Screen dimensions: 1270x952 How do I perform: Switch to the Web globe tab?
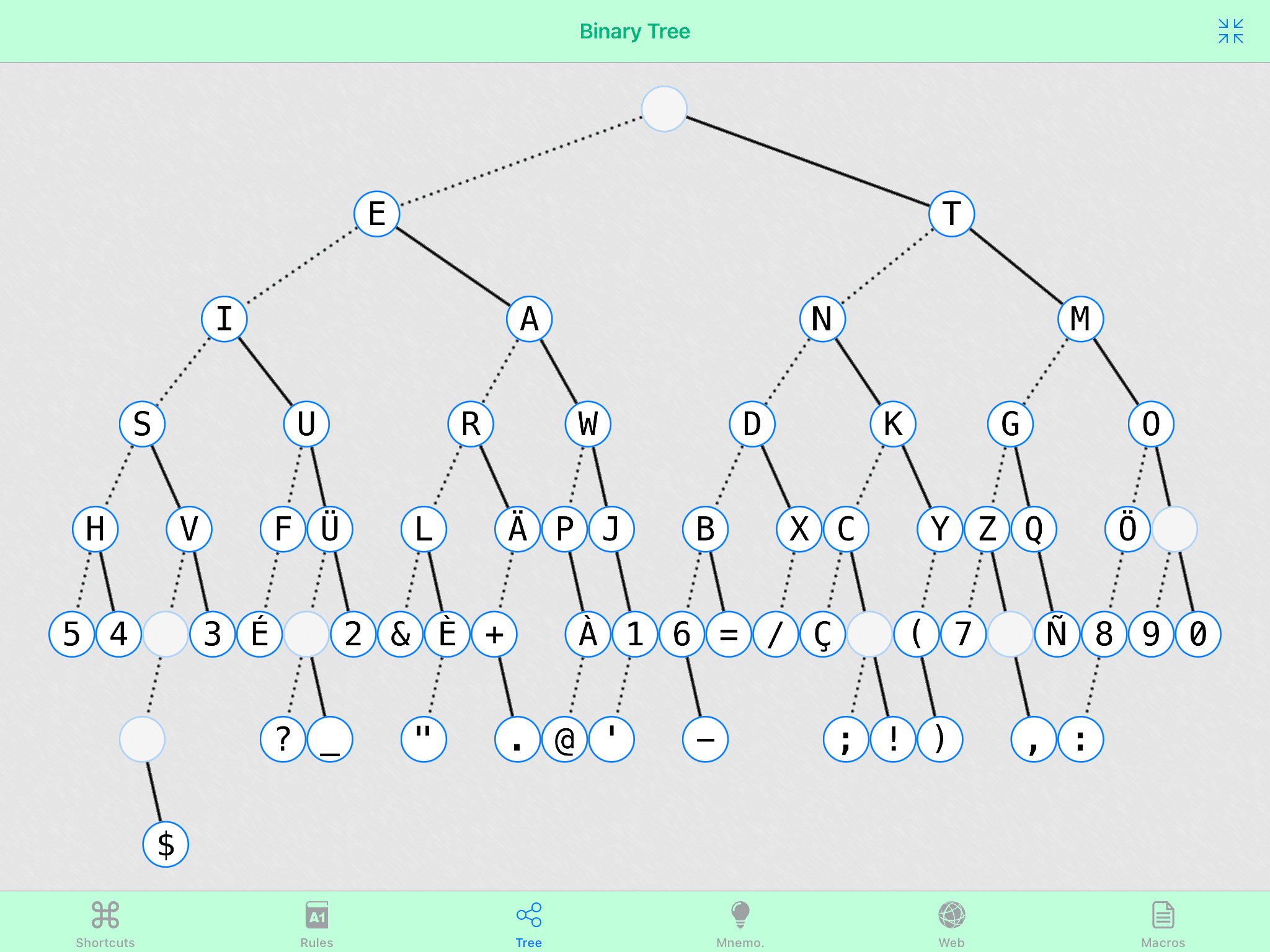click(951, 923)
